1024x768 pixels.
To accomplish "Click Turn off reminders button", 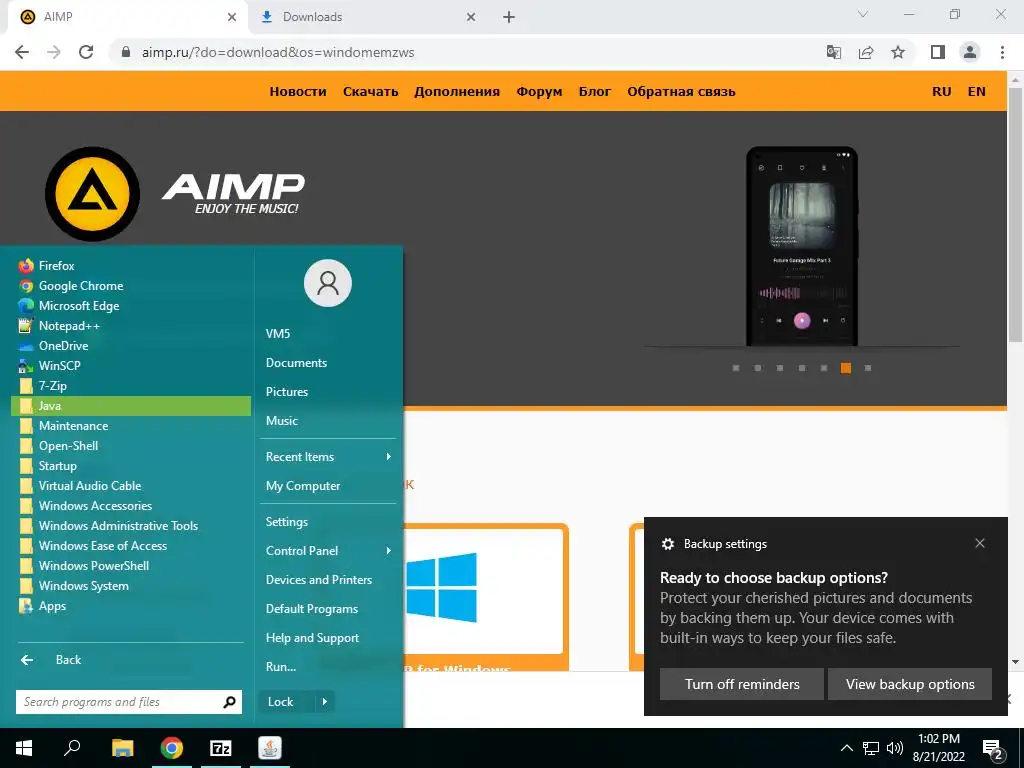I will point(742,684).
